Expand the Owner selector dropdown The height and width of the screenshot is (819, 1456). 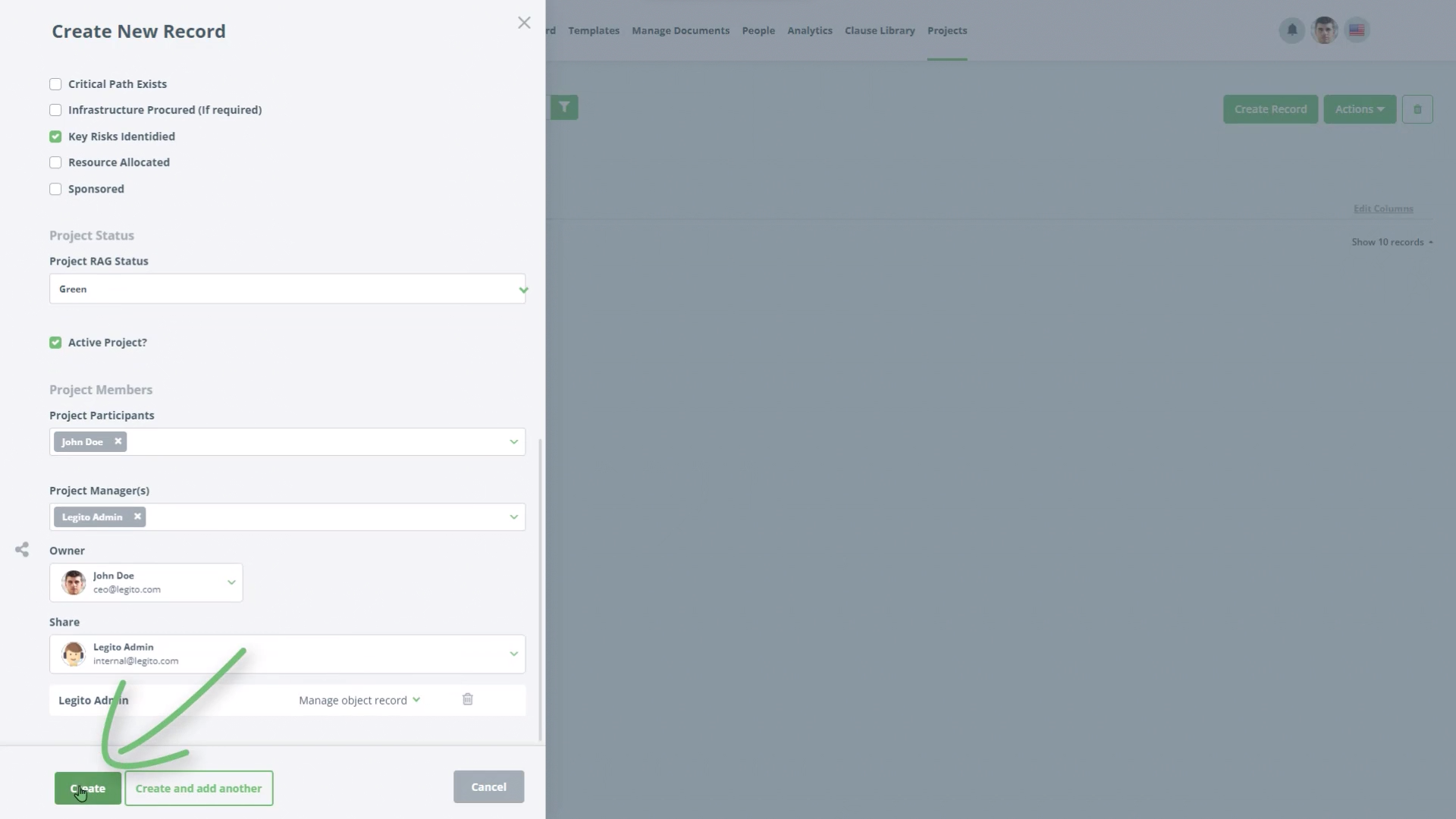pyautogui.click(x=231, y=582)
